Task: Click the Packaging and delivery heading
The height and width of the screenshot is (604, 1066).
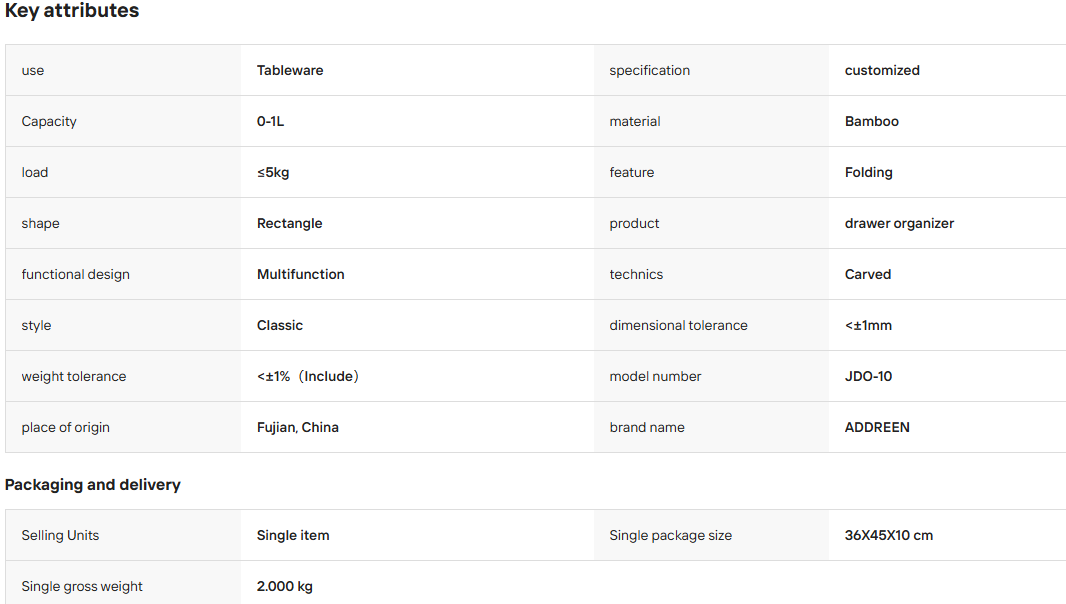Action: pyautogui.click(x=92, y=485)
